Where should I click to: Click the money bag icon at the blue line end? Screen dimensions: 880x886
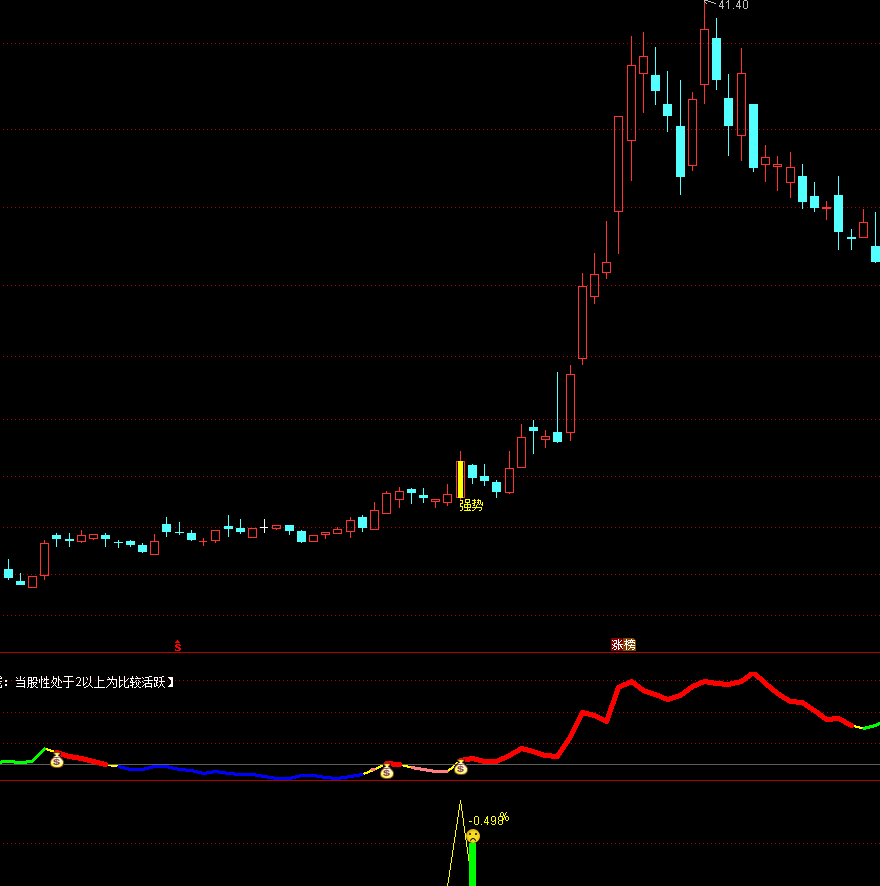(388, 774)
